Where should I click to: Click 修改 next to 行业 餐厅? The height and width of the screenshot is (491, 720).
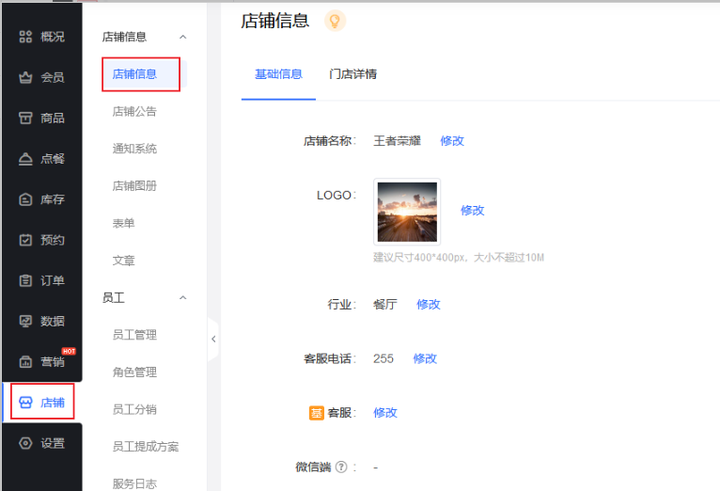[428, 304]
